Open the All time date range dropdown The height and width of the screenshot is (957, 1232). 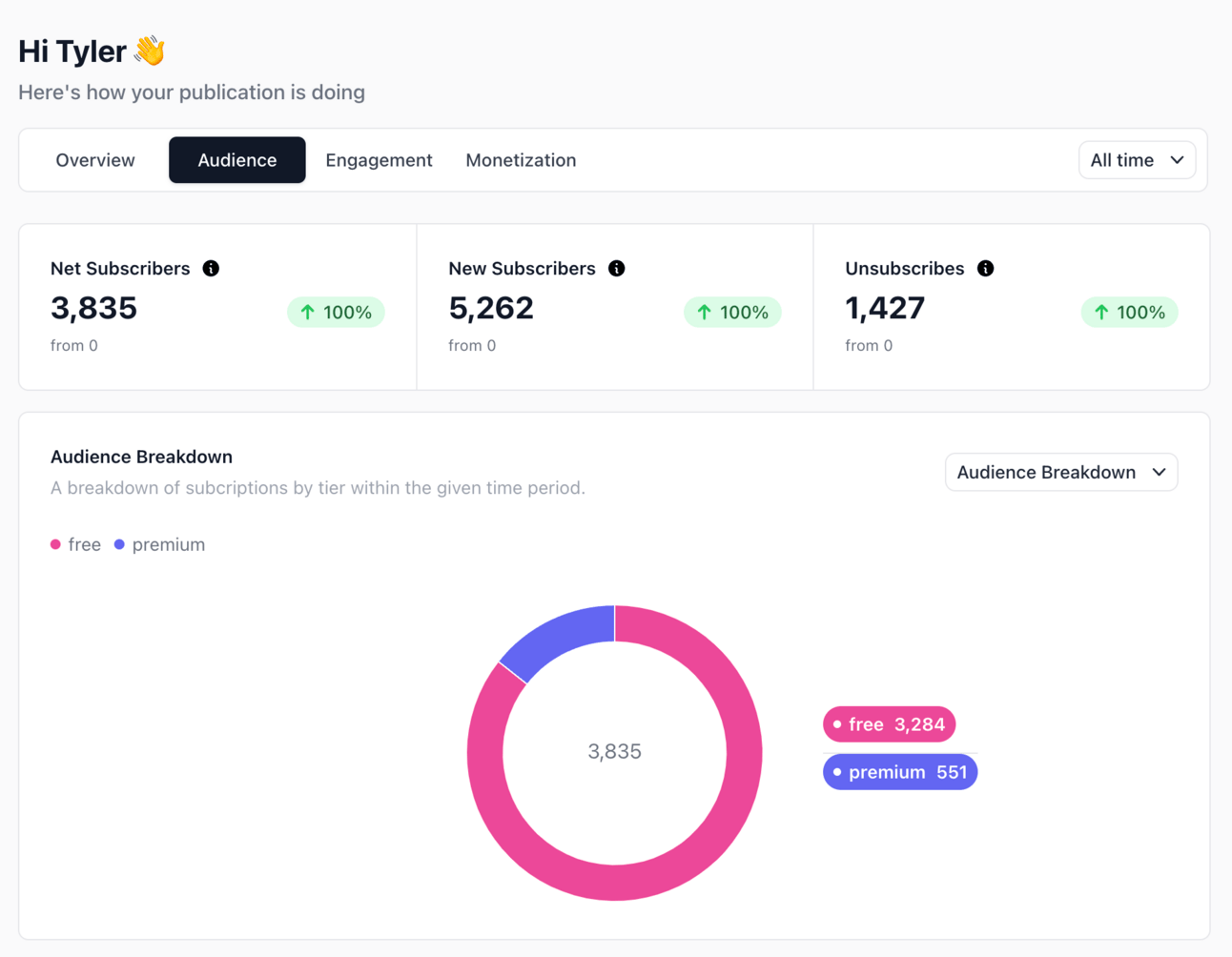click(x=1137, y=160)
